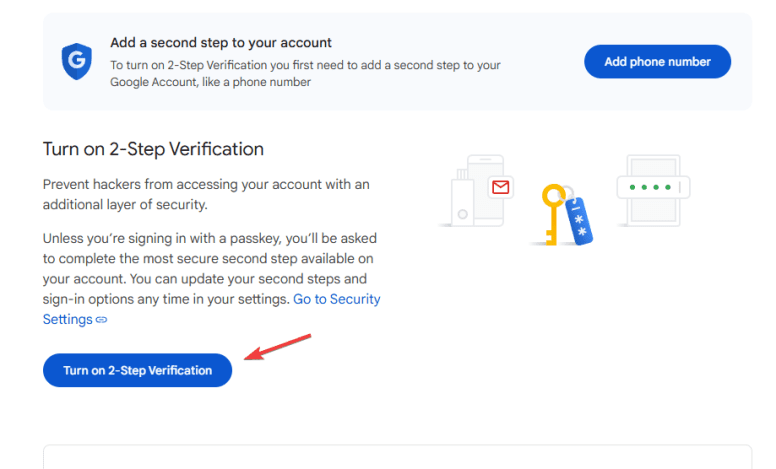Click the "Add a second step to your account" heading
Viewport: 776px width, 469px height.
220,43
